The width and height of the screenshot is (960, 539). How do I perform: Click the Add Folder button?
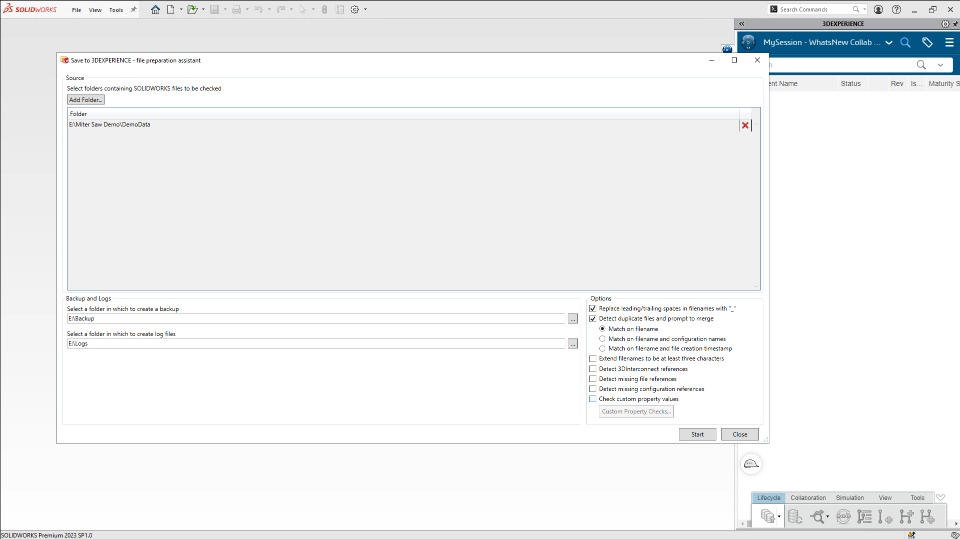click(86, 100)
